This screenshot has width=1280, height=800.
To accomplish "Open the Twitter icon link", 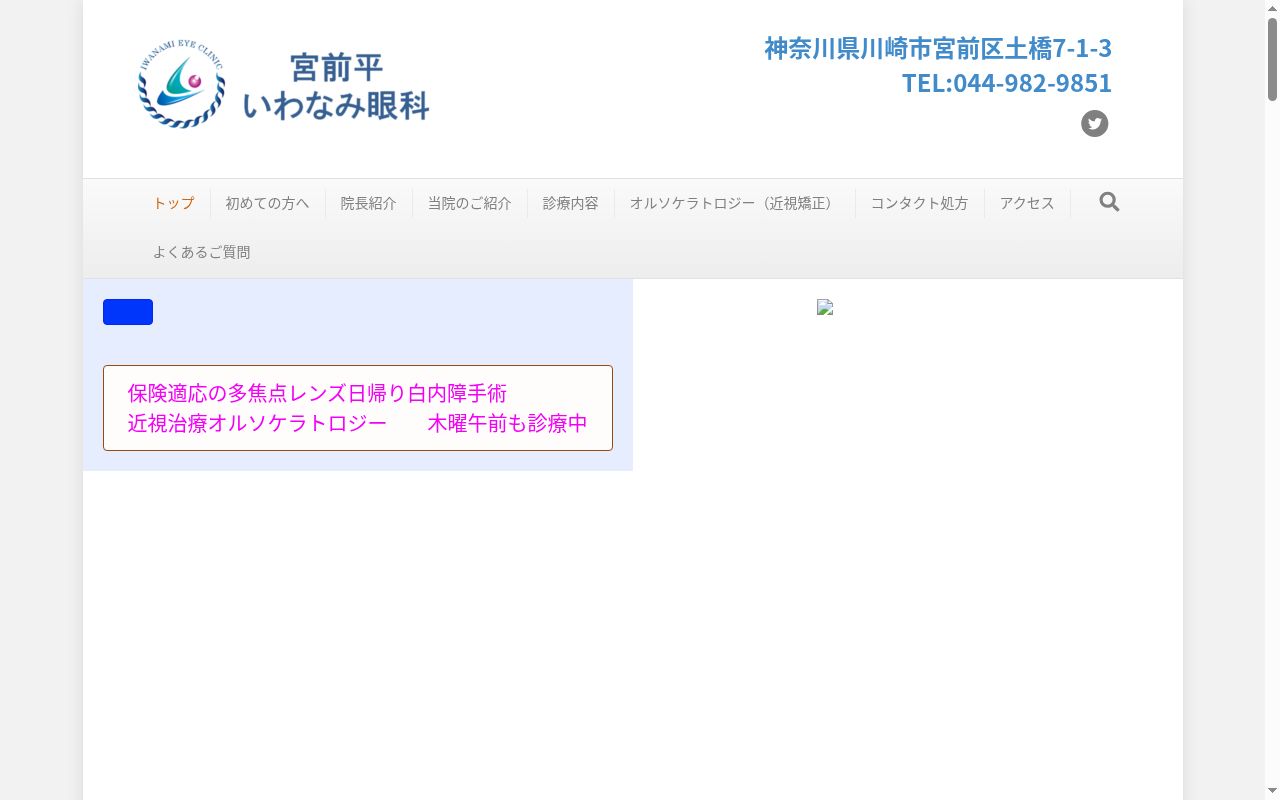I will point(1094,124).
